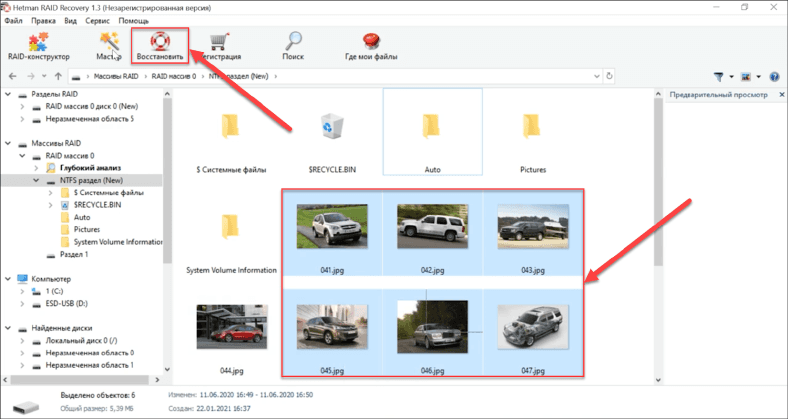This screenshot has width=788, height=419.
Task: Select Auto in the left tree
Action: click(82, 217)
